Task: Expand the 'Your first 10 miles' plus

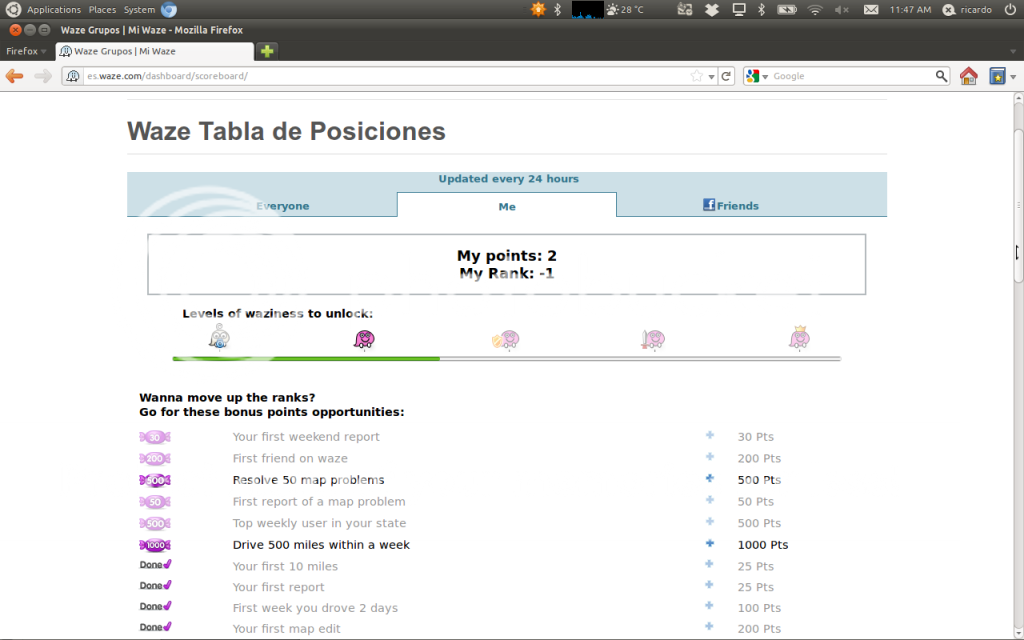Action: (710, 564)
